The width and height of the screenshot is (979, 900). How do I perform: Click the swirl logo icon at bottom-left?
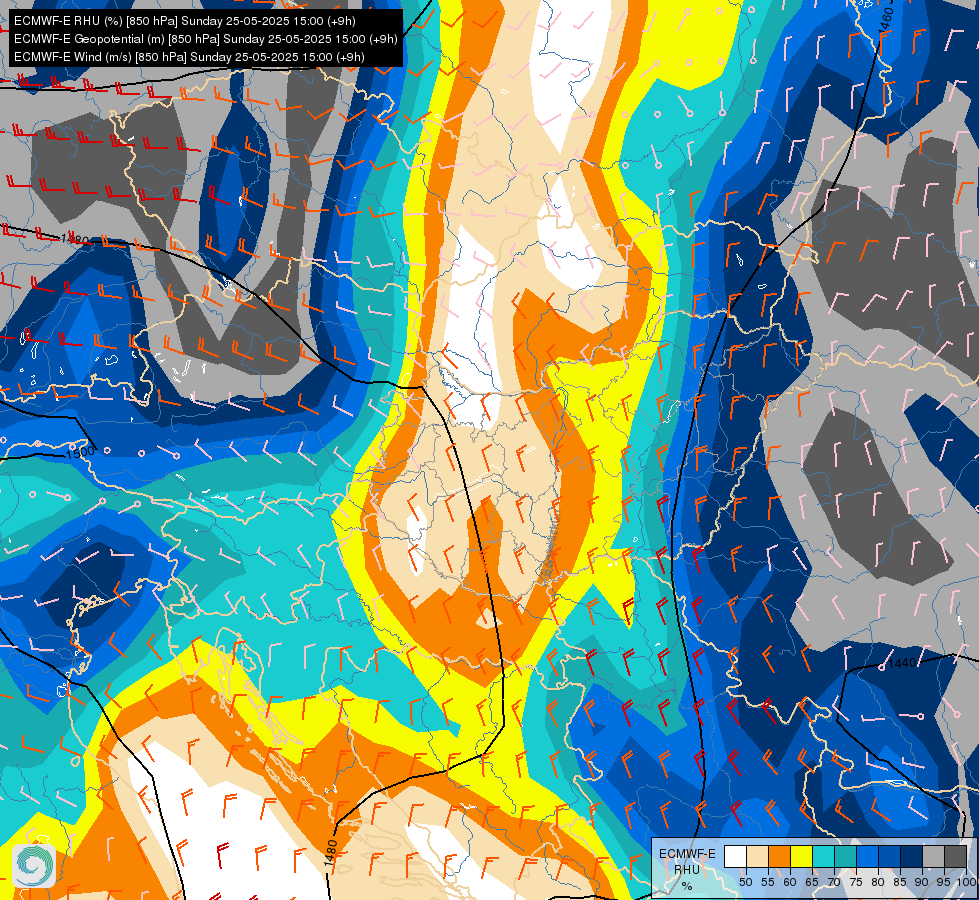[34, 866]
